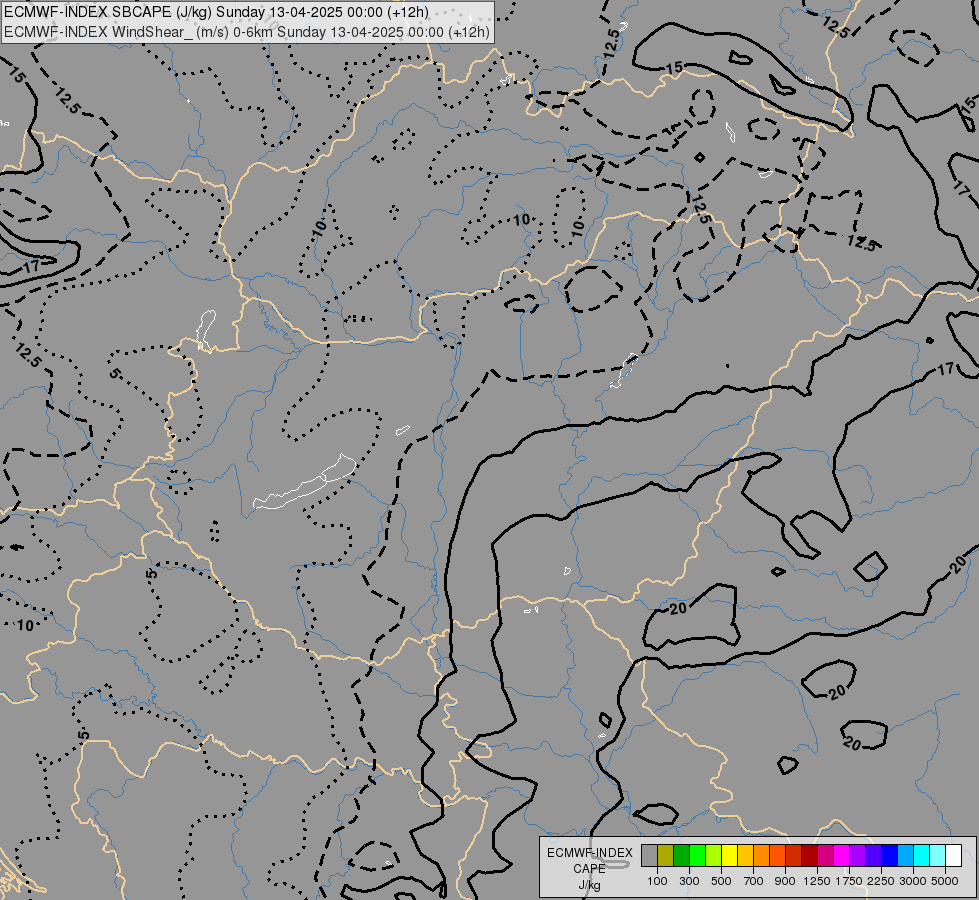
Task: Select the bright green swatch above 300
Action: pos(697,855)
